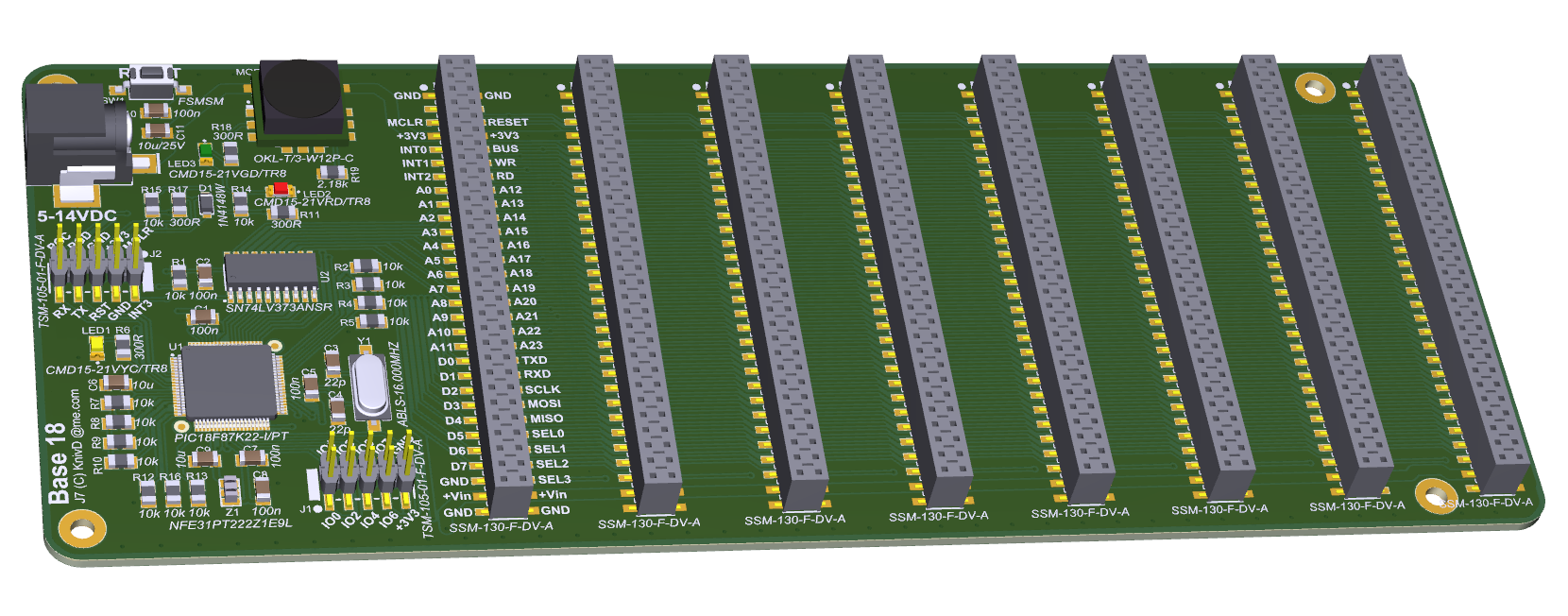Screen dimensions: 1568x616
Task: Select the TXD pin label
Action: tap(535, 360)
